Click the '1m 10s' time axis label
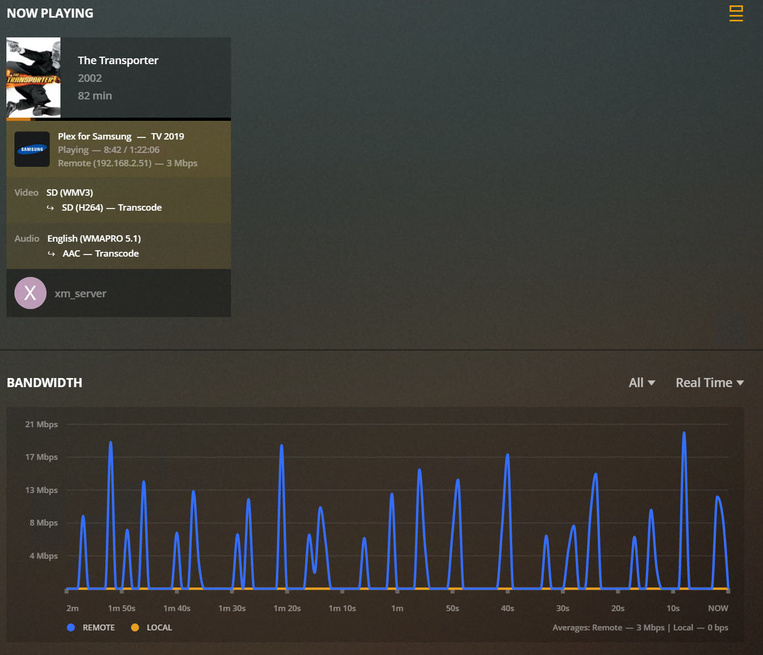763x655 pixels. pos(342,608)
